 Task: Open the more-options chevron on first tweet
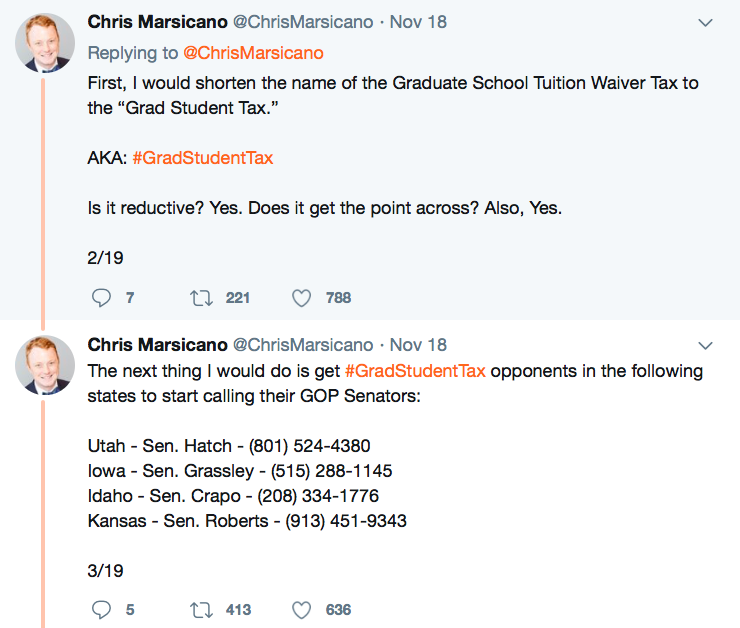(x=705, y=22)
